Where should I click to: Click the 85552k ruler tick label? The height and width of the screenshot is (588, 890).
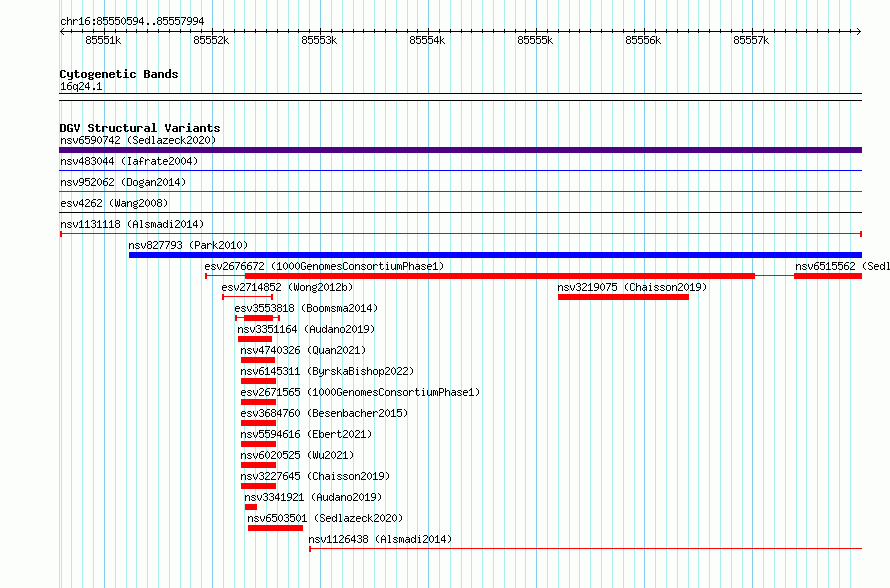point(211,40)
